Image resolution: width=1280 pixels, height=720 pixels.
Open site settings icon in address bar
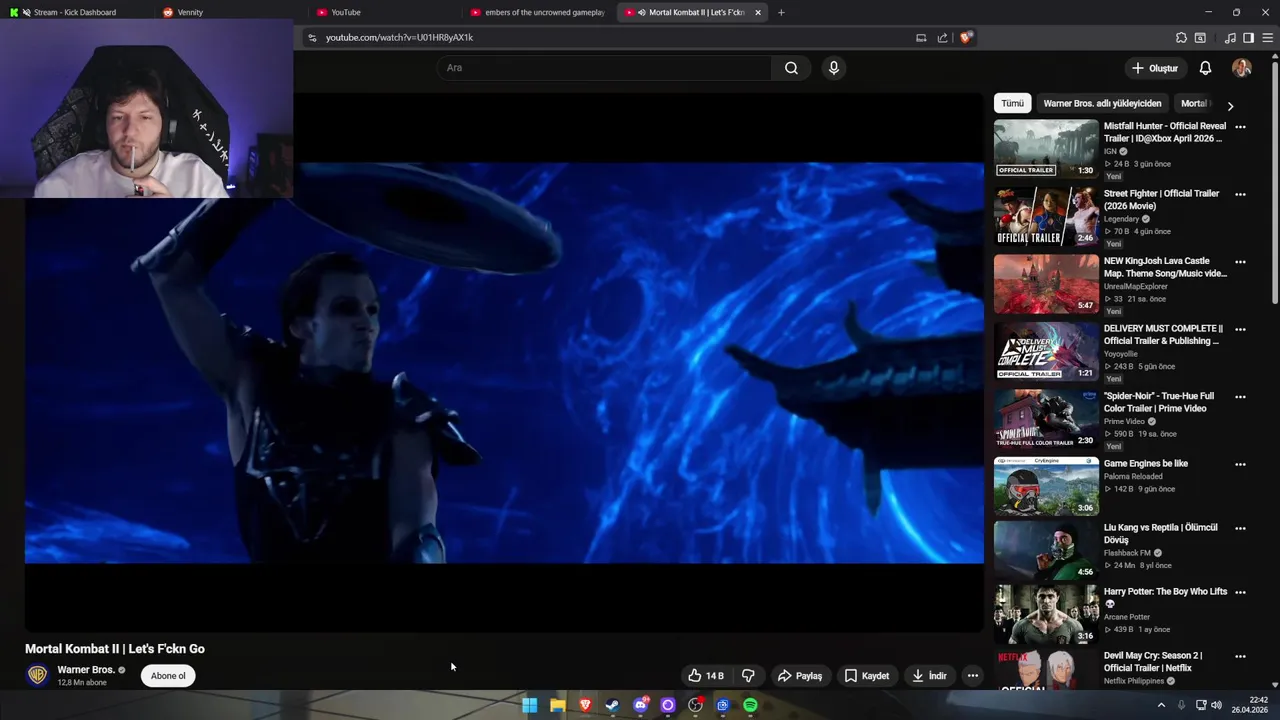pyautogui.click(x=312, y=38)
